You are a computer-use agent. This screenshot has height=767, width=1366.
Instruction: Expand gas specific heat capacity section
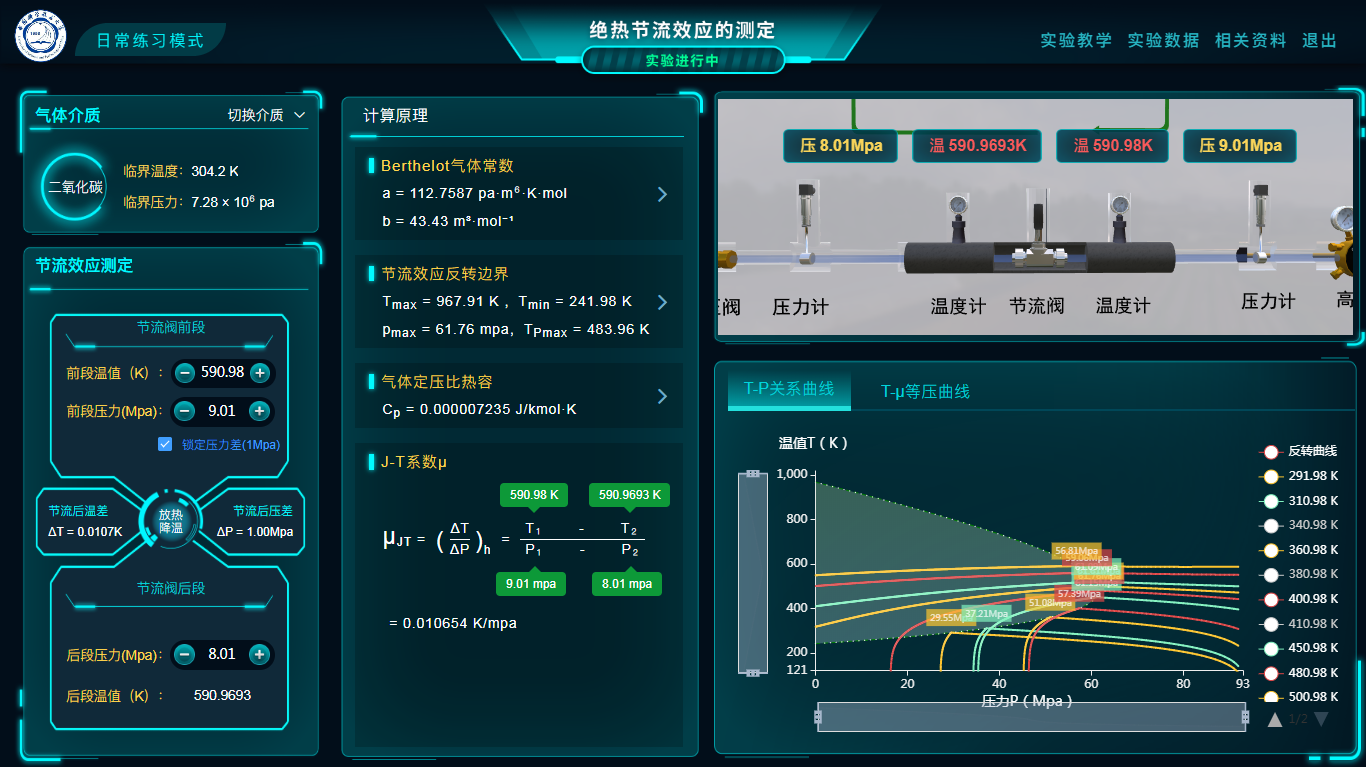pyautogui.click(x=662, y=397)
